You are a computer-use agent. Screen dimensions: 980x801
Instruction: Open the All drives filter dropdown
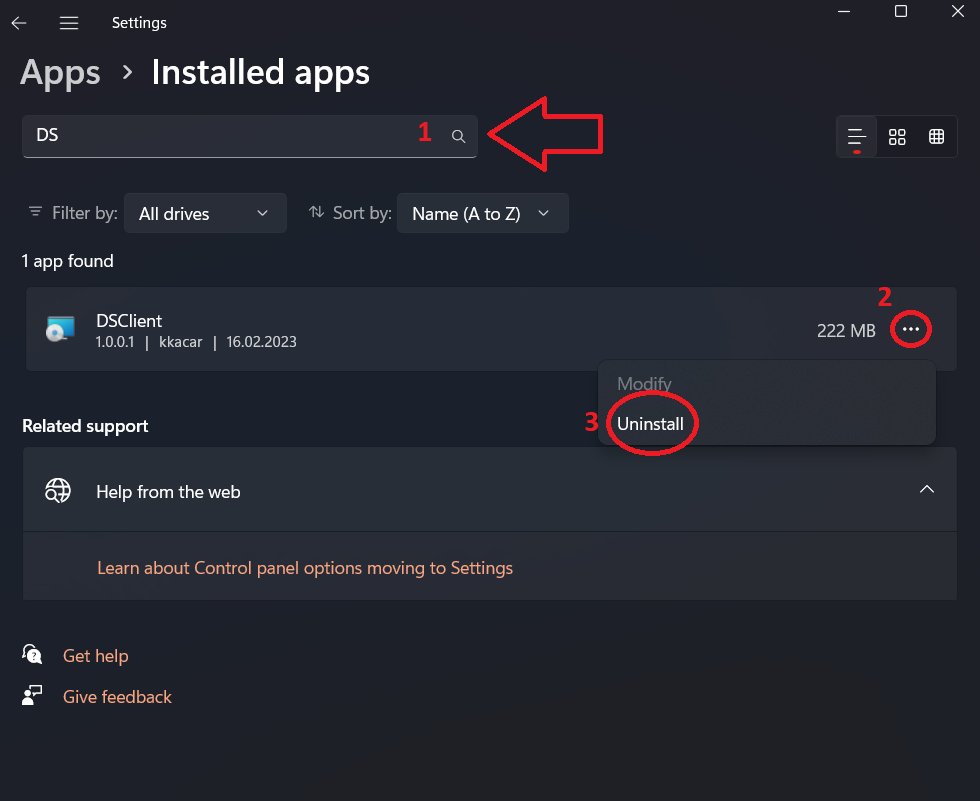pos(205,213)
